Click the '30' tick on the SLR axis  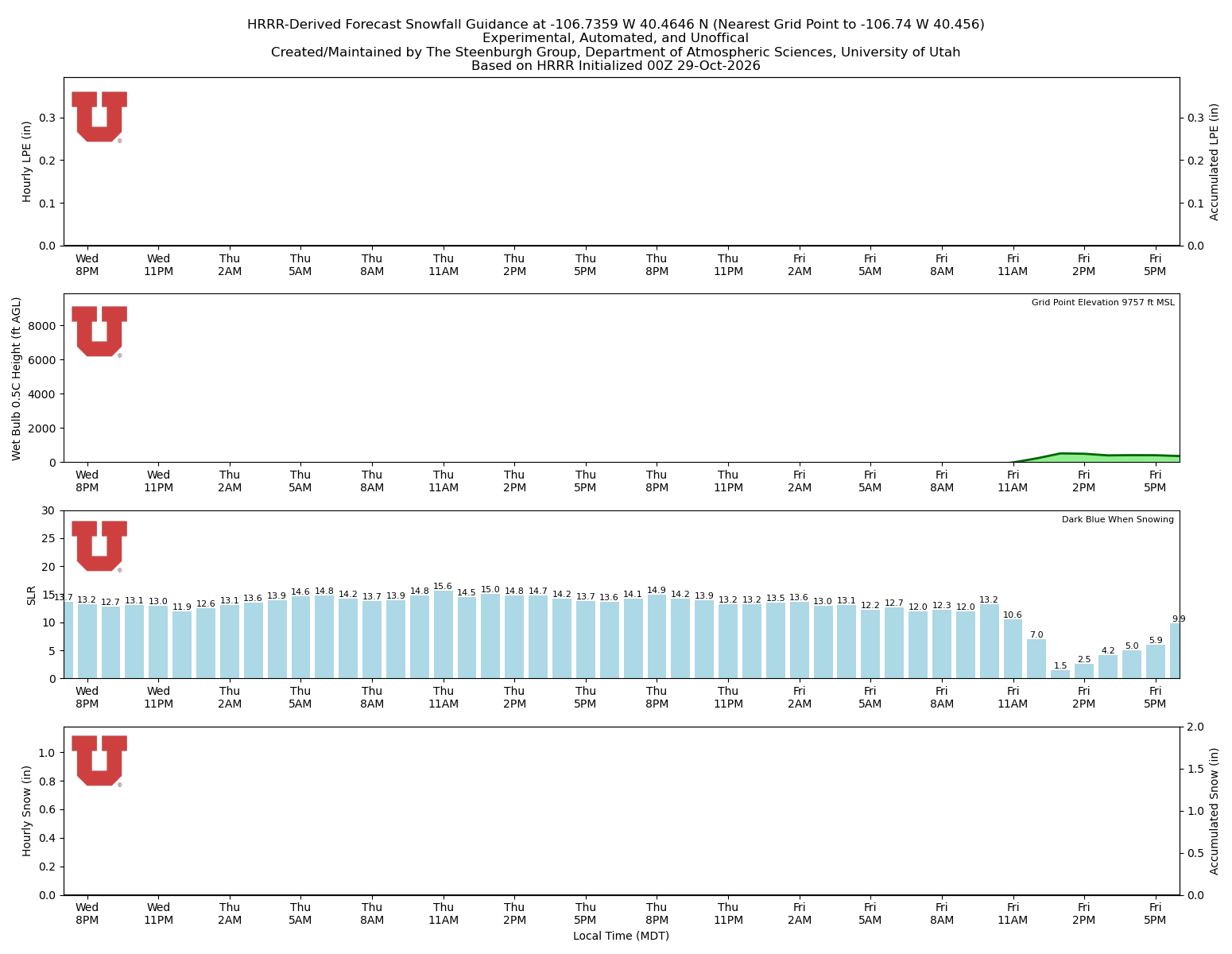pyautogui.click(x=49, y=510)
